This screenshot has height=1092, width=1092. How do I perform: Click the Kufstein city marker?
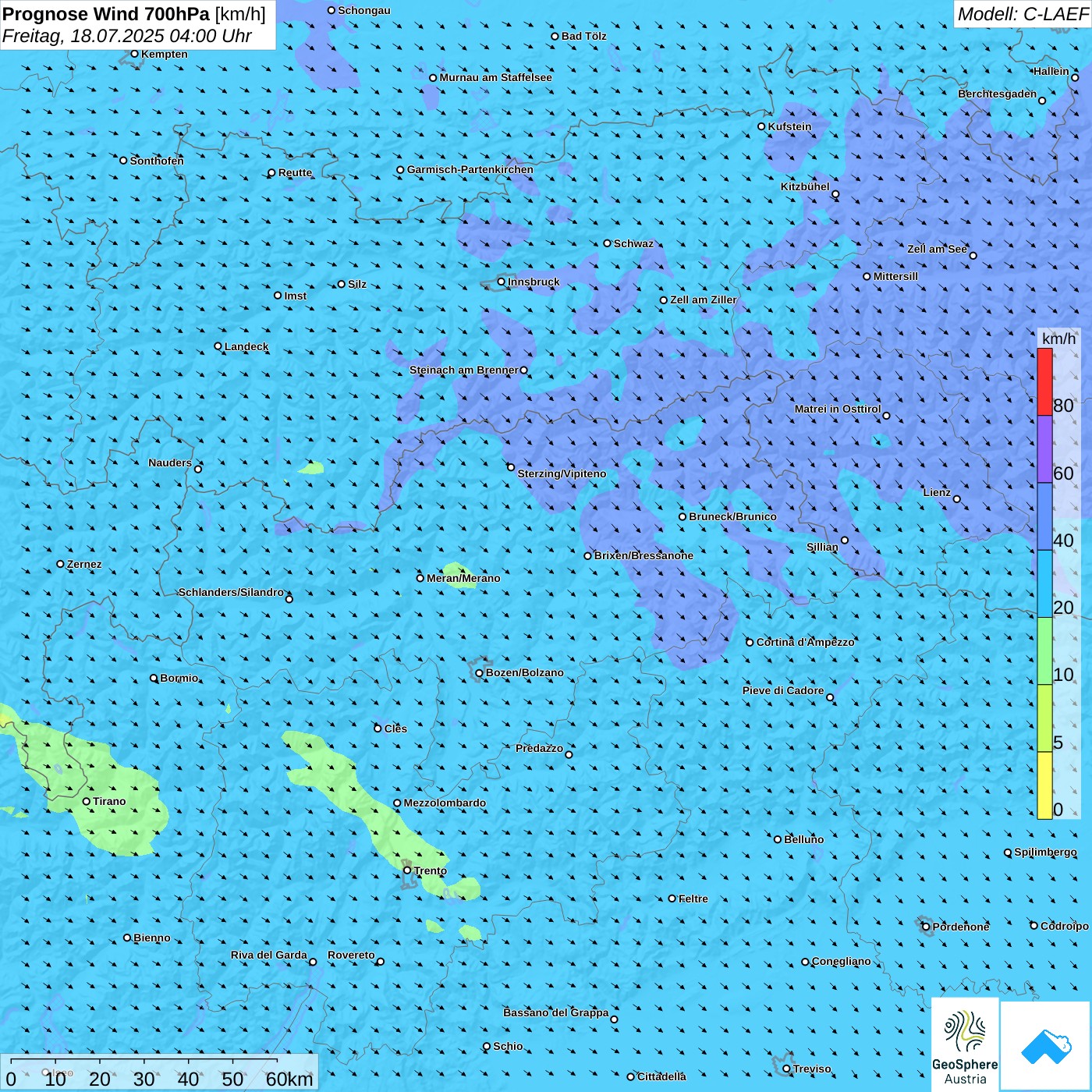point(762,126)
